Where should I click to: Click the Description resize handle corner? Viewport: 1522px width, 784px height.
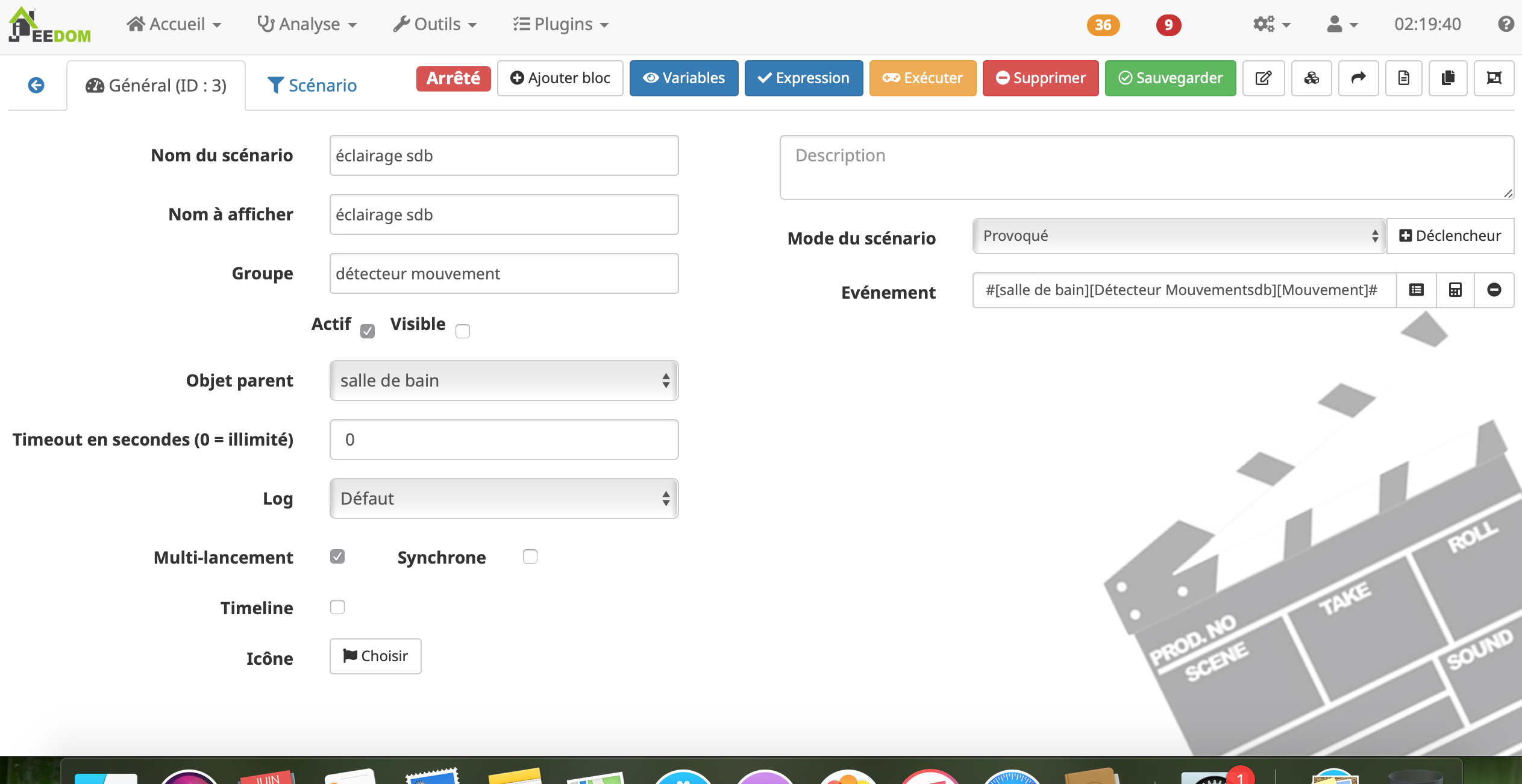coord(1508,193)
